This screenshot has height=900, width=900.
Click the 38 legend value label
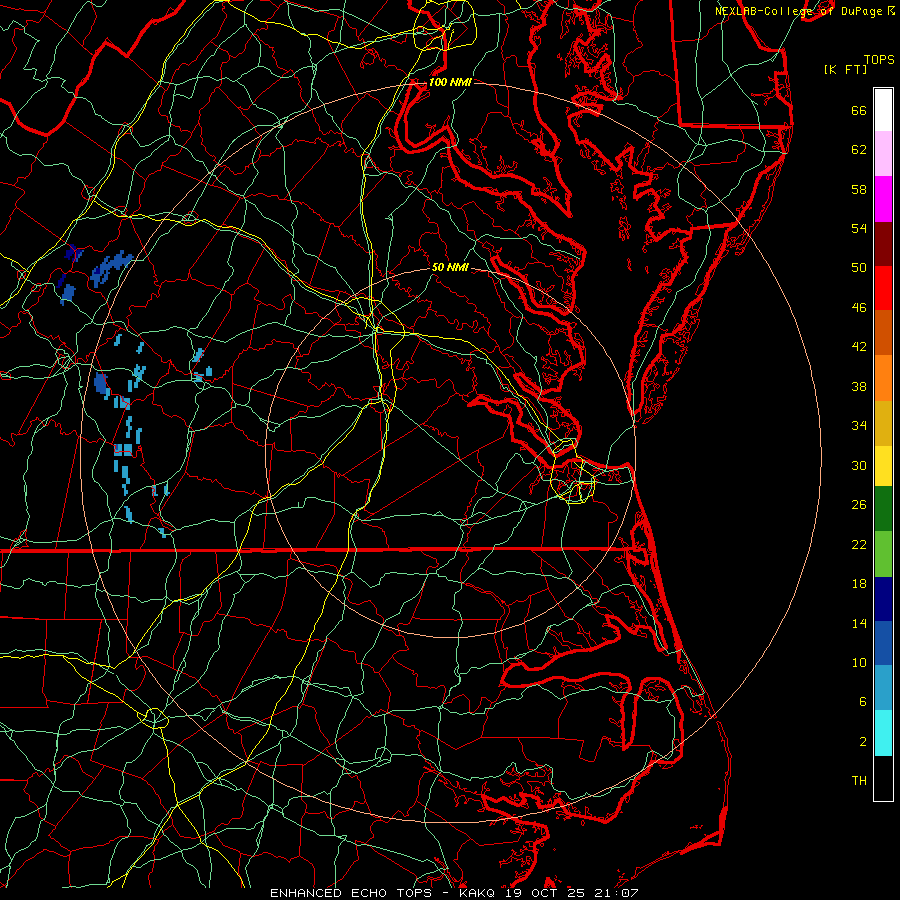859,386
